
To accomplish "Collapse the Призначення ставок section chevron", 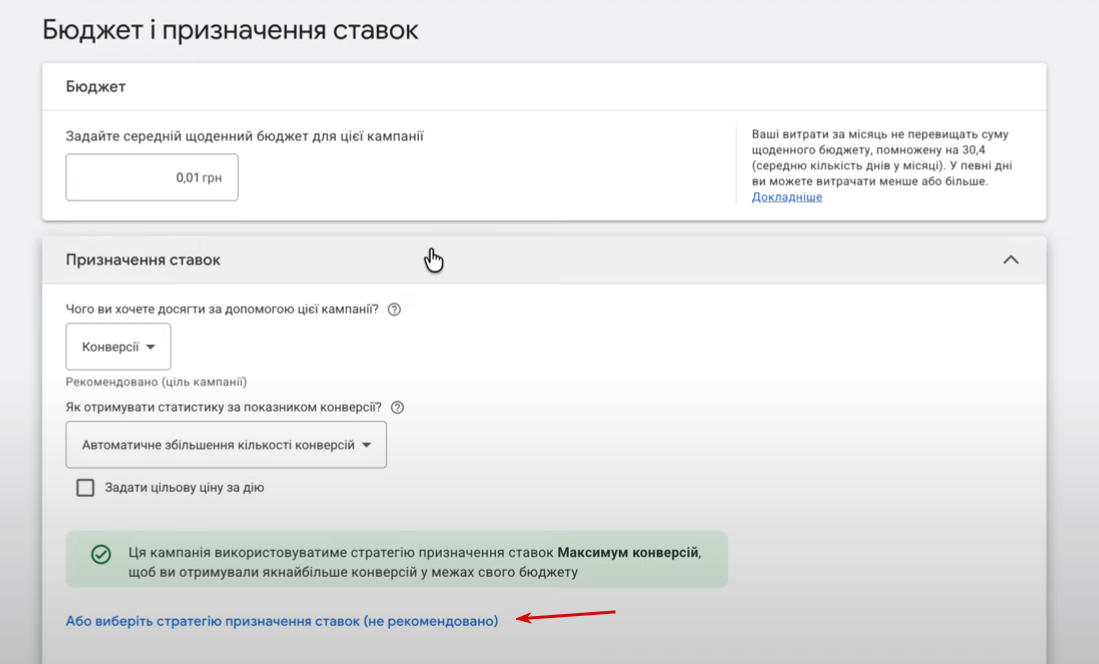I will (1011, 259).
